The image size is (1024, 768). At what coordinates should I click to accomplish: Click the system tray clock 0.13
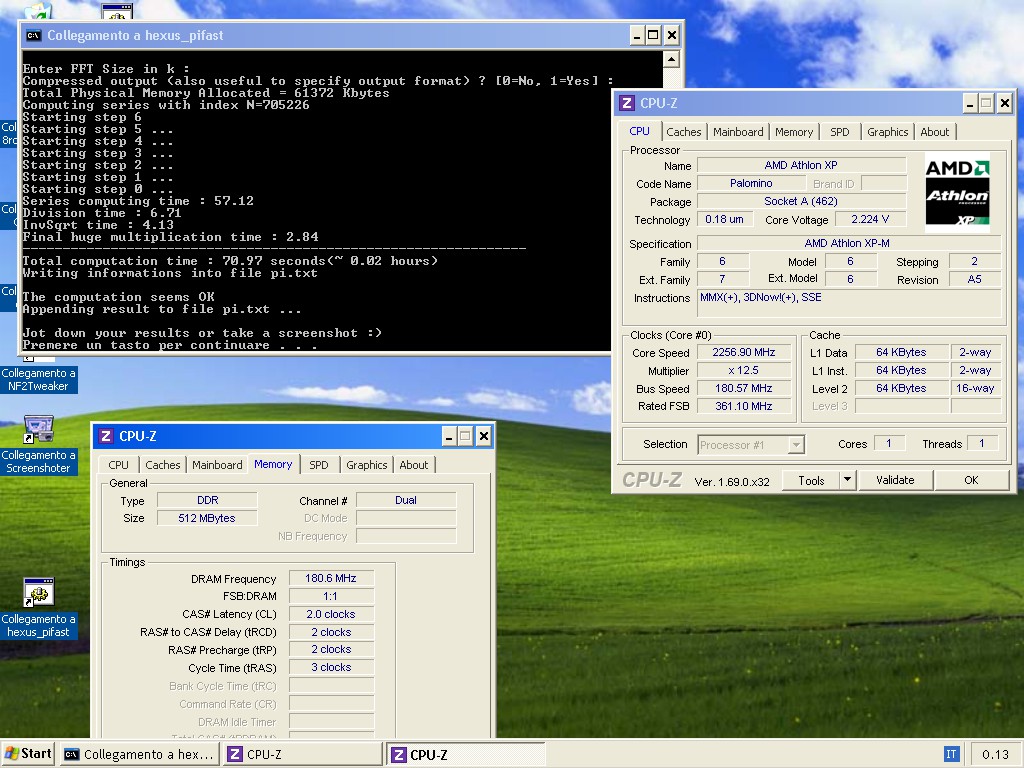(995, 754)
